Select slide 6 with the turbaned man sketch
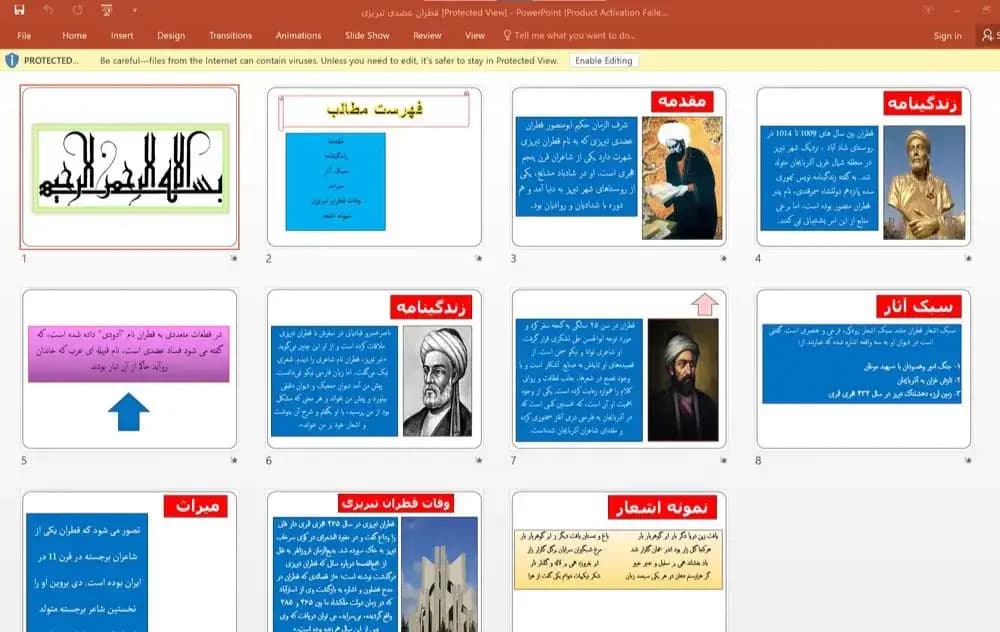1000x632 pixels. pyautogui.click(x=374, y=369)
